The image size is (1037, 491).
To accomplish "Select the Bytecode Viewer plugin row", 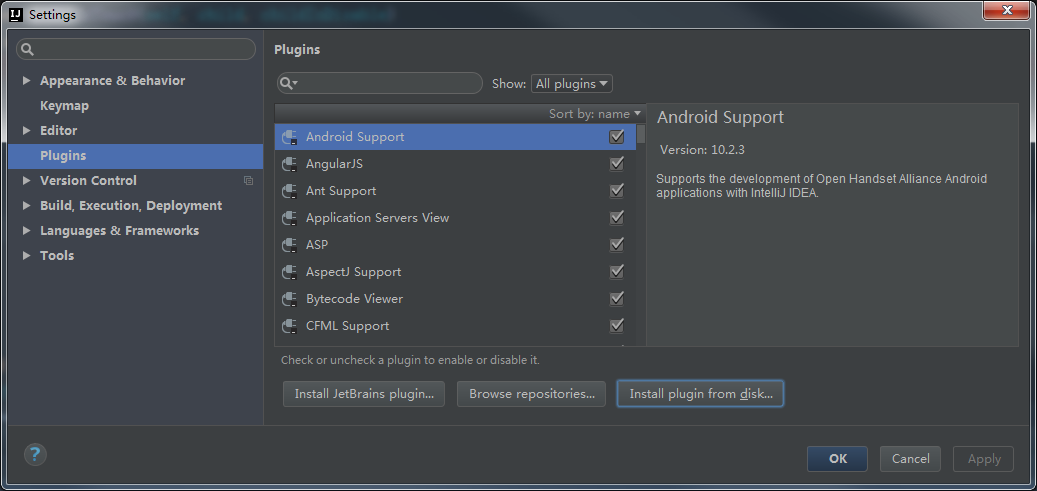I will point(455,299).
